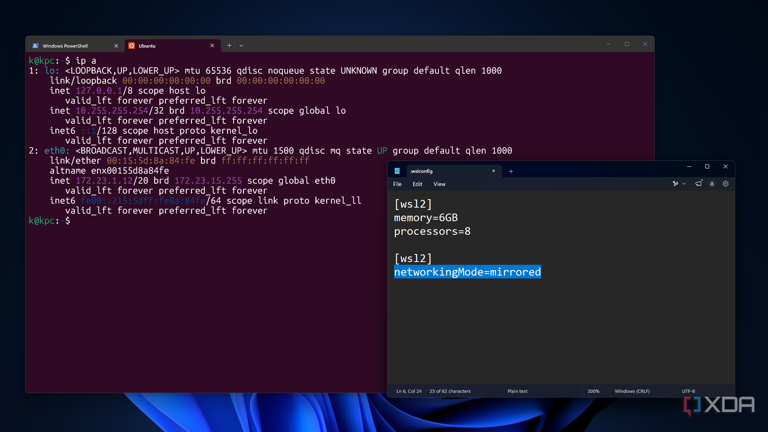The image size is (768, 432).
Task: Close the Windows Terminal window
Action: [645, 44]
